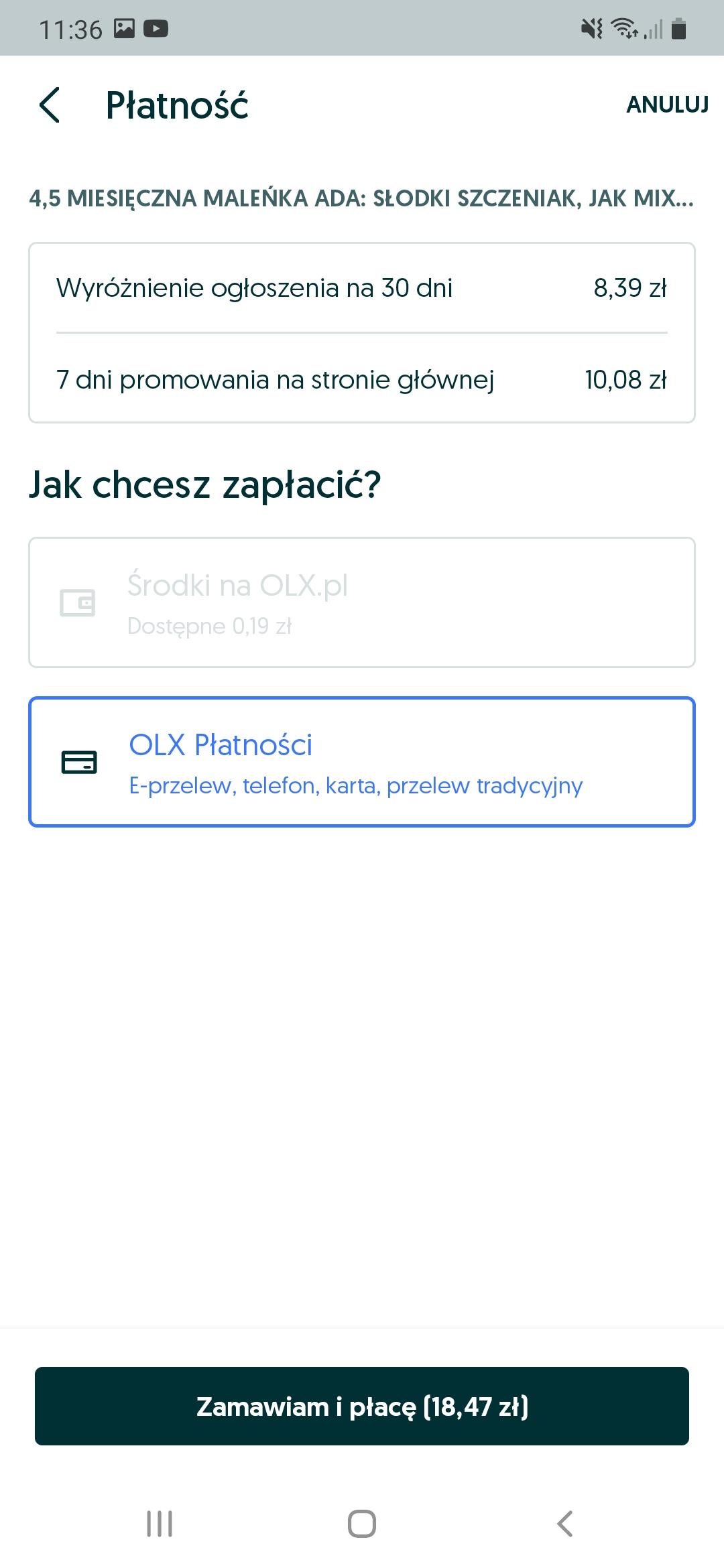Tap the 7 dni promowania na stronie głównej row

click(x=362, y=379)
